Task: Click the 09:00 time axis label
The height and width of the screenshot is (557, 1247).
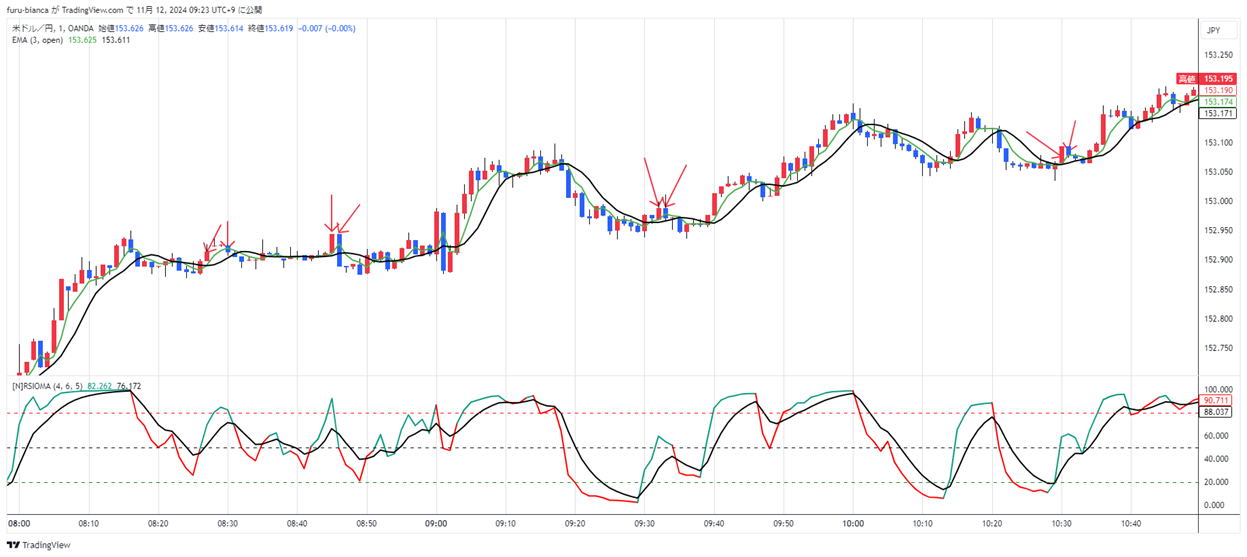Action: coord(436,523)
